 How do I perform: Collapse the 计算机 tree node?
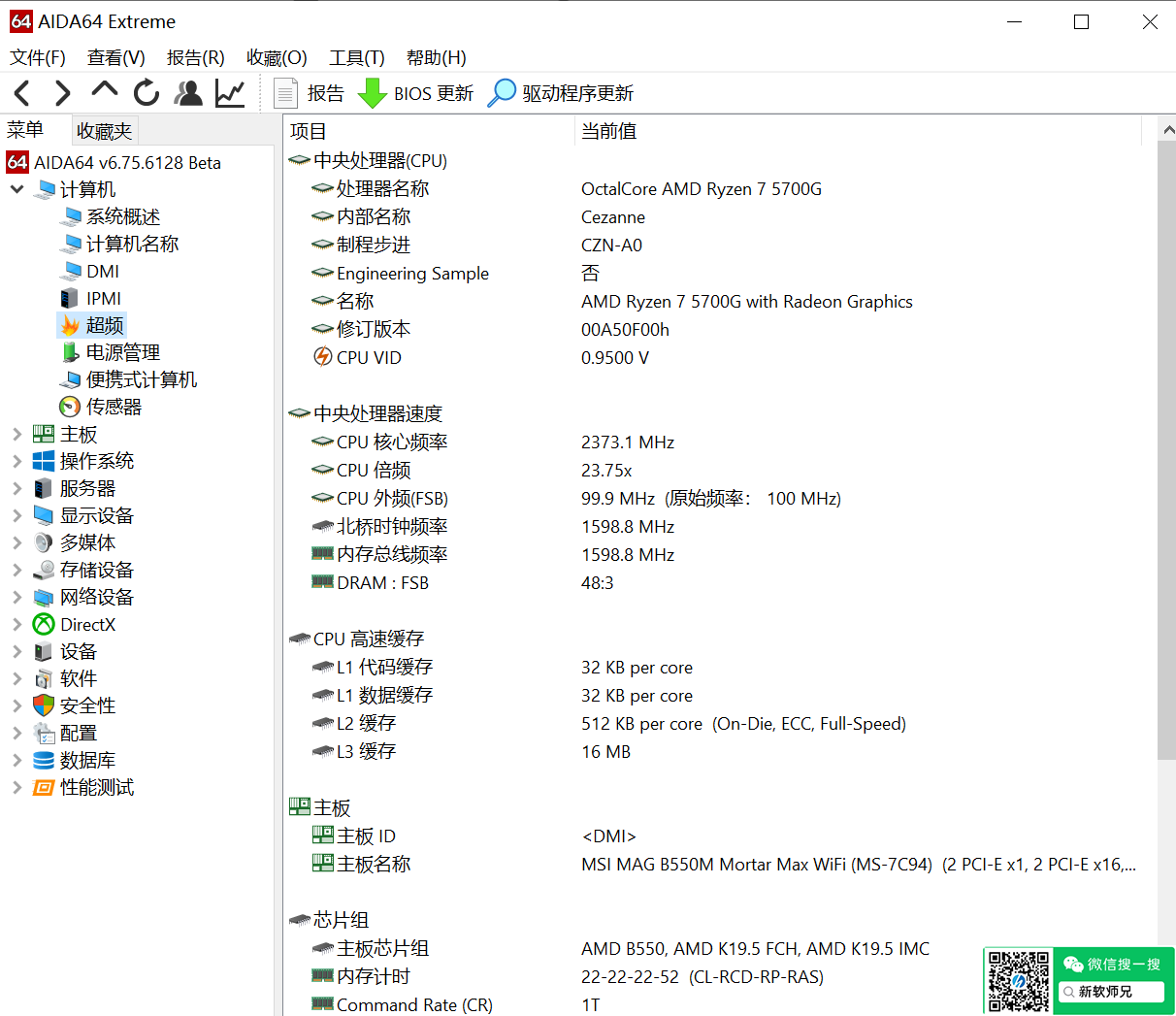(x=16, y=189)
